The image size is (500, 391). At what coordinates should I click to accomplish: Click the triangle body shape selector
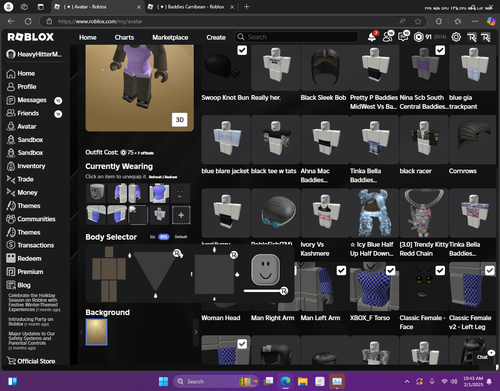155,272
